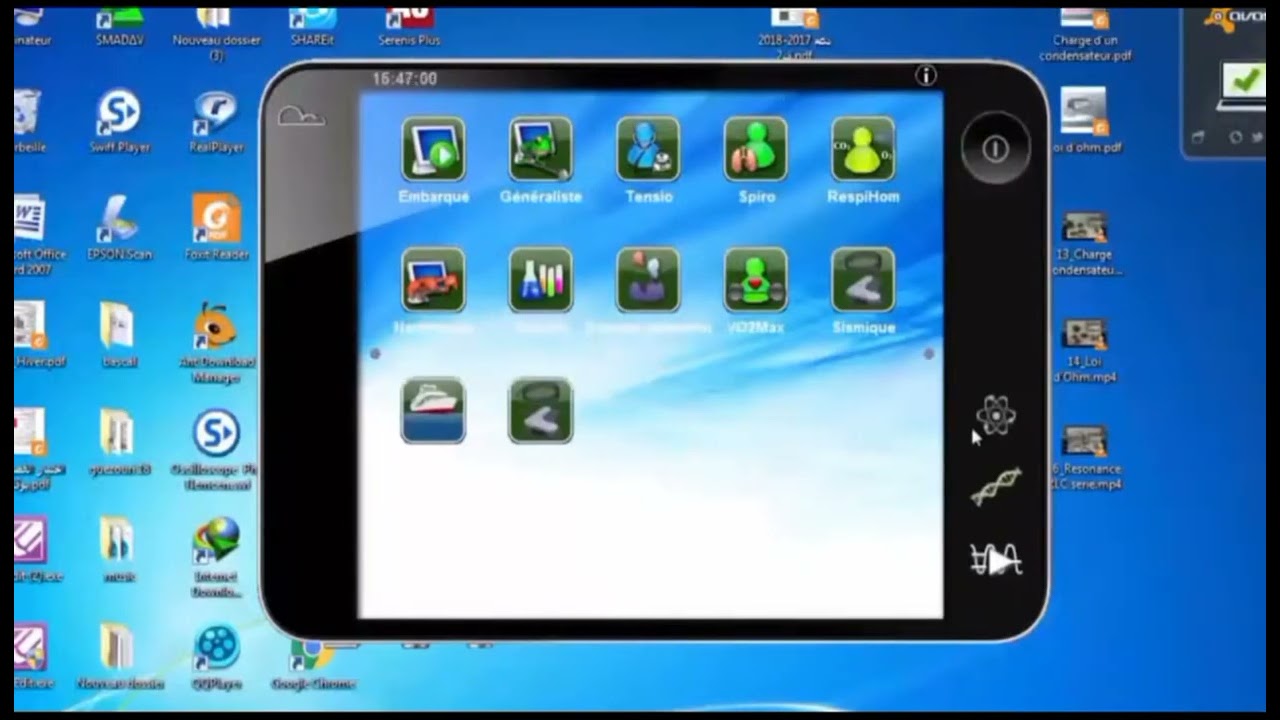Screen dimensions: 1280x720
Task: Select the Serenis Plus desktop shortcut
Action: coord(409,27)
